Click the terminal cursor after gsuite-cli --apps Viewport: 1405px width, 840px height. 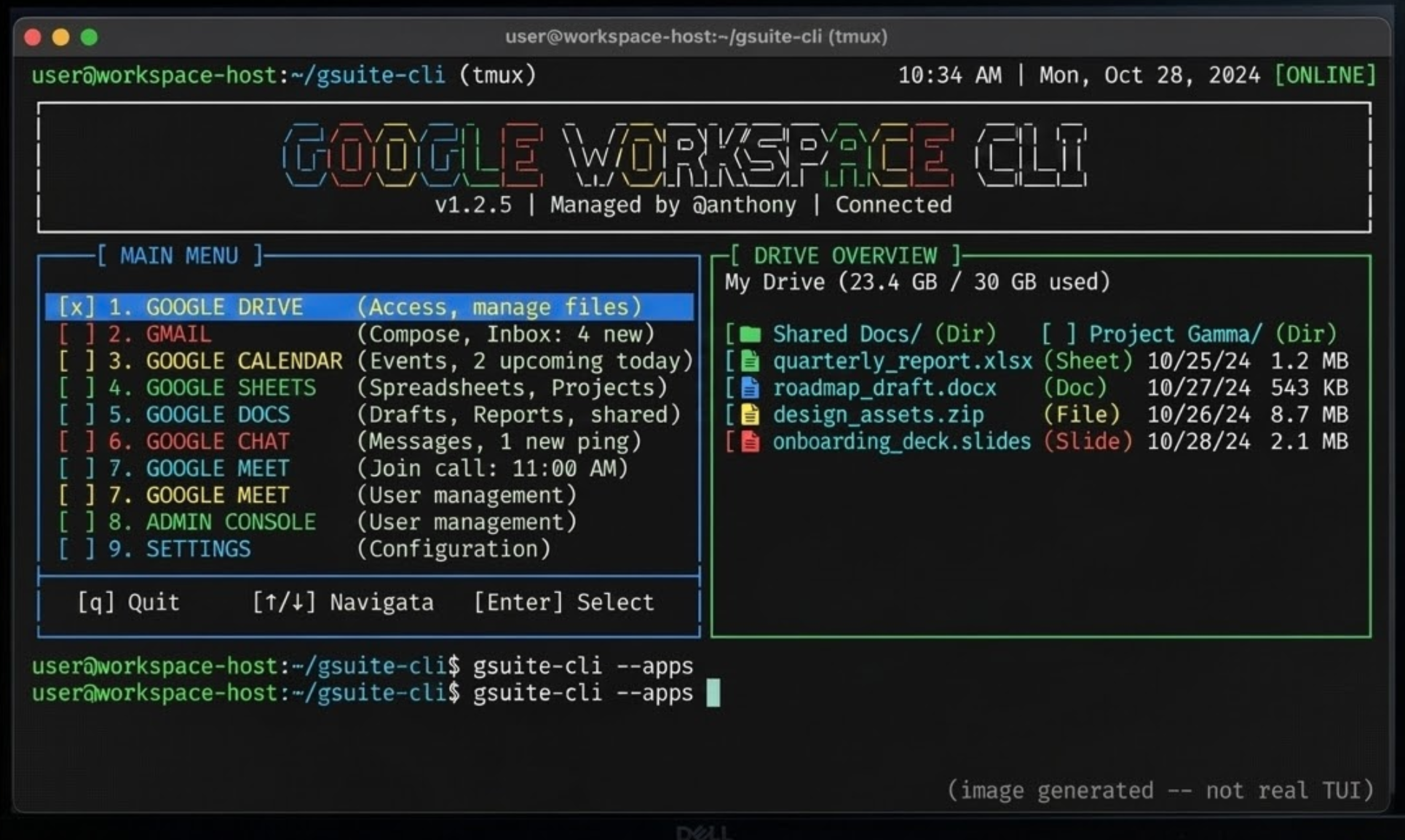coord(714,692)
